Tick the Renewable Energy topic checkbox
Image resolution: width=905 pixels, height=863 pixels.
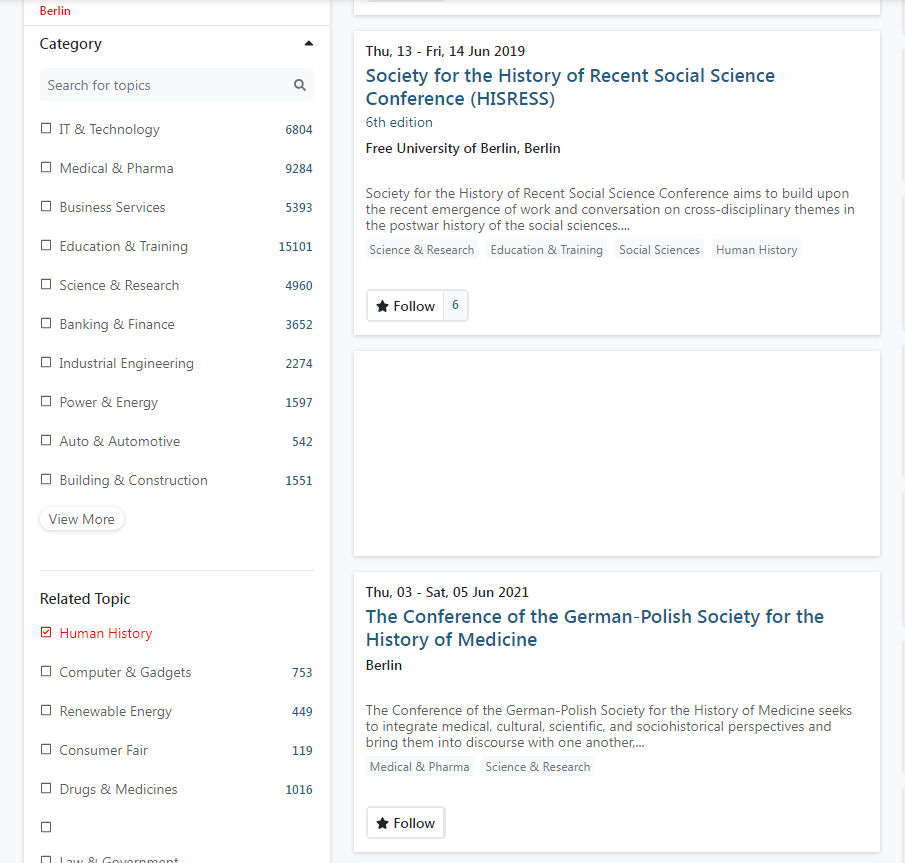[x=46, y=710]
